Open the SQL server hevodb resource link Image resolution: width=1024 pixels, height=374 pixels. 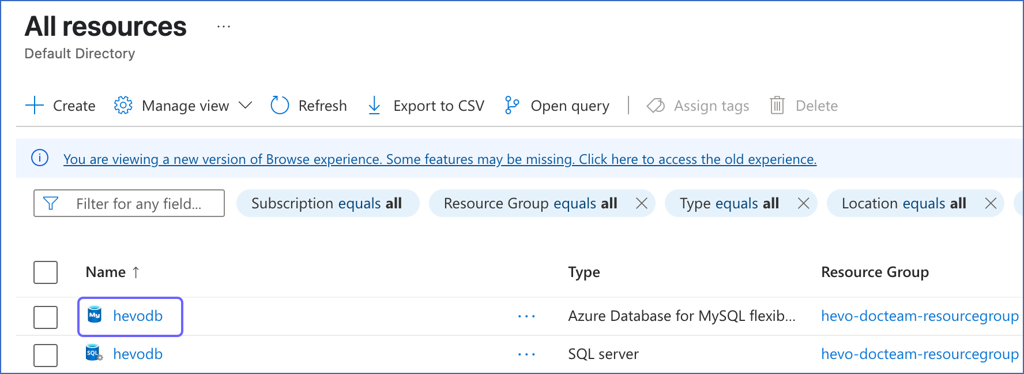pos(138,354)
